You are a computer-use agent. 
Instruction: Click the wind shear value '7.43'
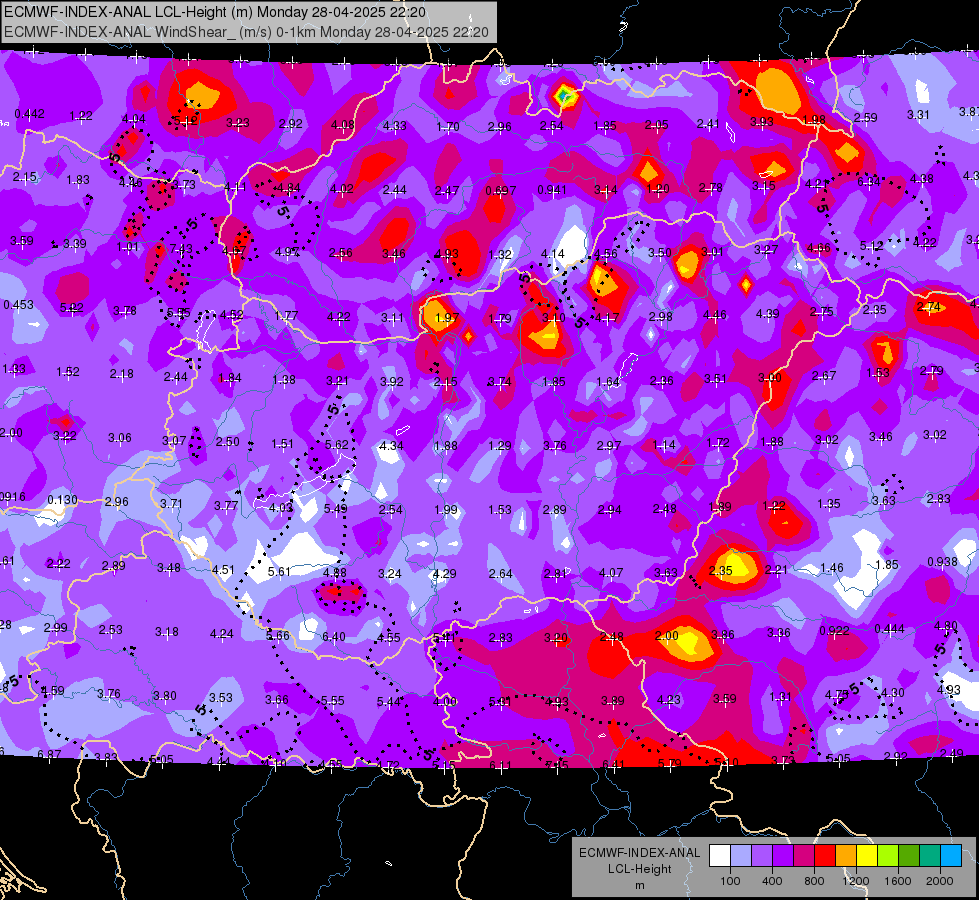coord(181,249)
